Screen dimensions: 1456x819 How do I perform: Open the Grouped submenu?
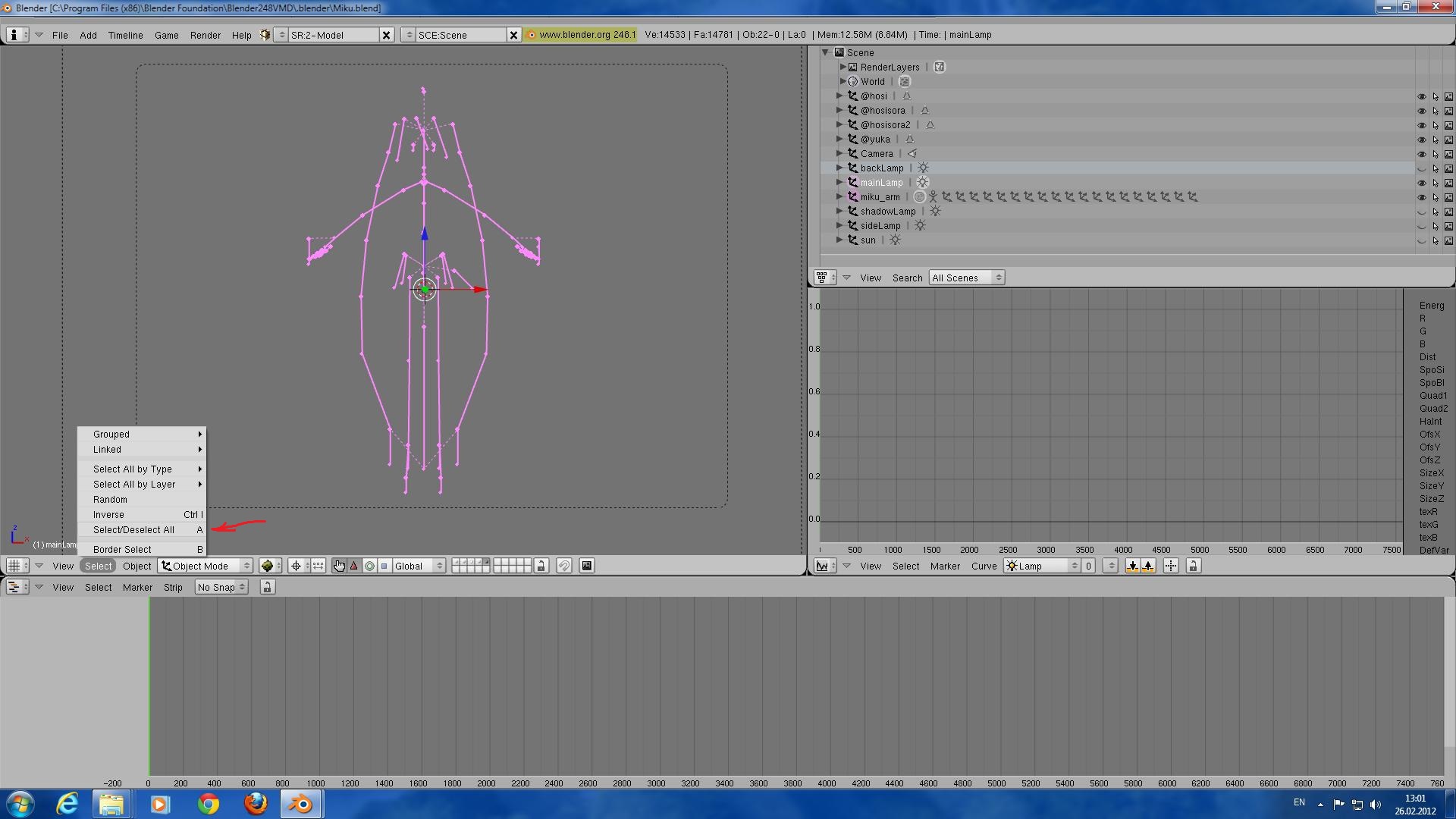(x=143, y=435)
